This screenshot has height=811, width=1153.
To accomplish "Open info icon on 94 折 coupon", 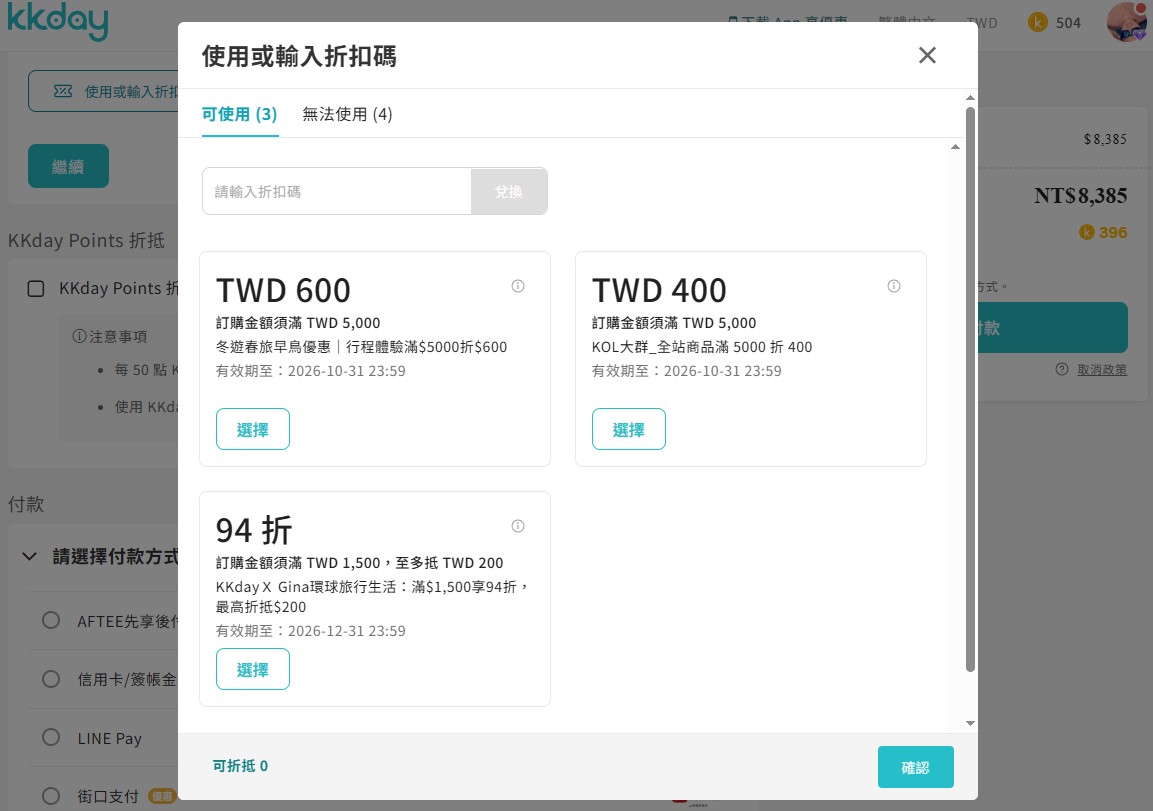I will point(518,526).
